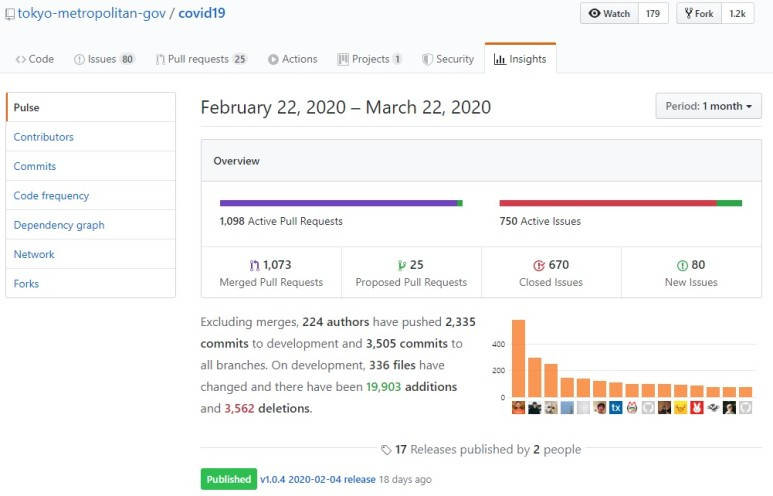Click the tallest orange commit bar
The image size is (773, 496).
point(518,358)
